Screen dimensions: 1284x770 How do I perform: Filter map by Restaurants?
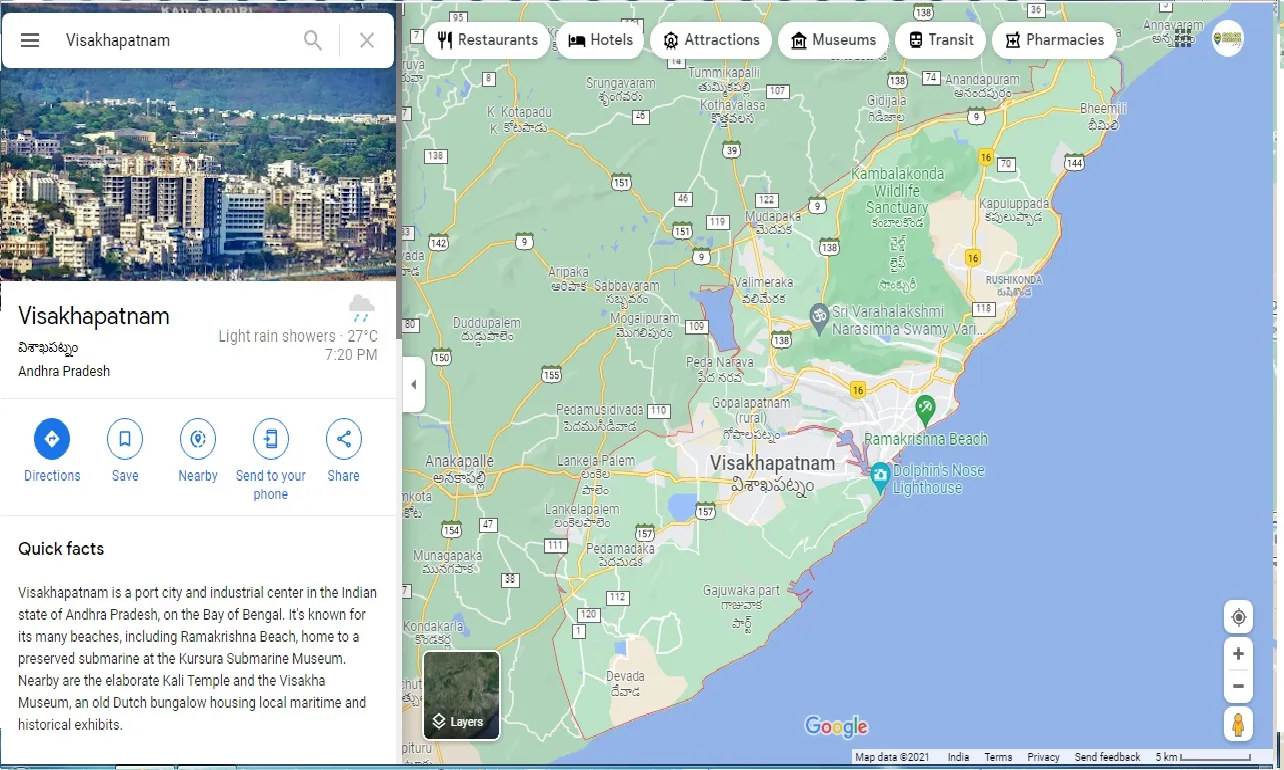487,40
